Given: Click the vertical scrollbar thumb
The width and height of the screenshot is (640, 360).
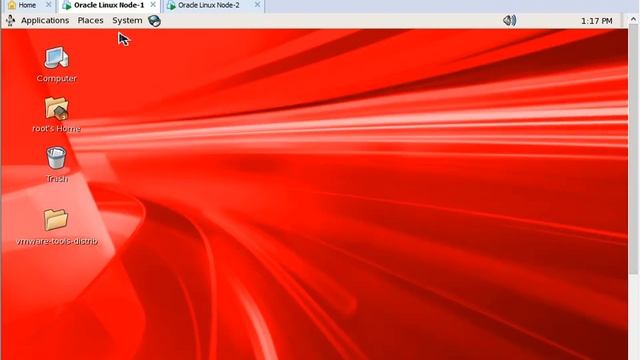Looking at the screenshot, I should (x=633, y=149).
